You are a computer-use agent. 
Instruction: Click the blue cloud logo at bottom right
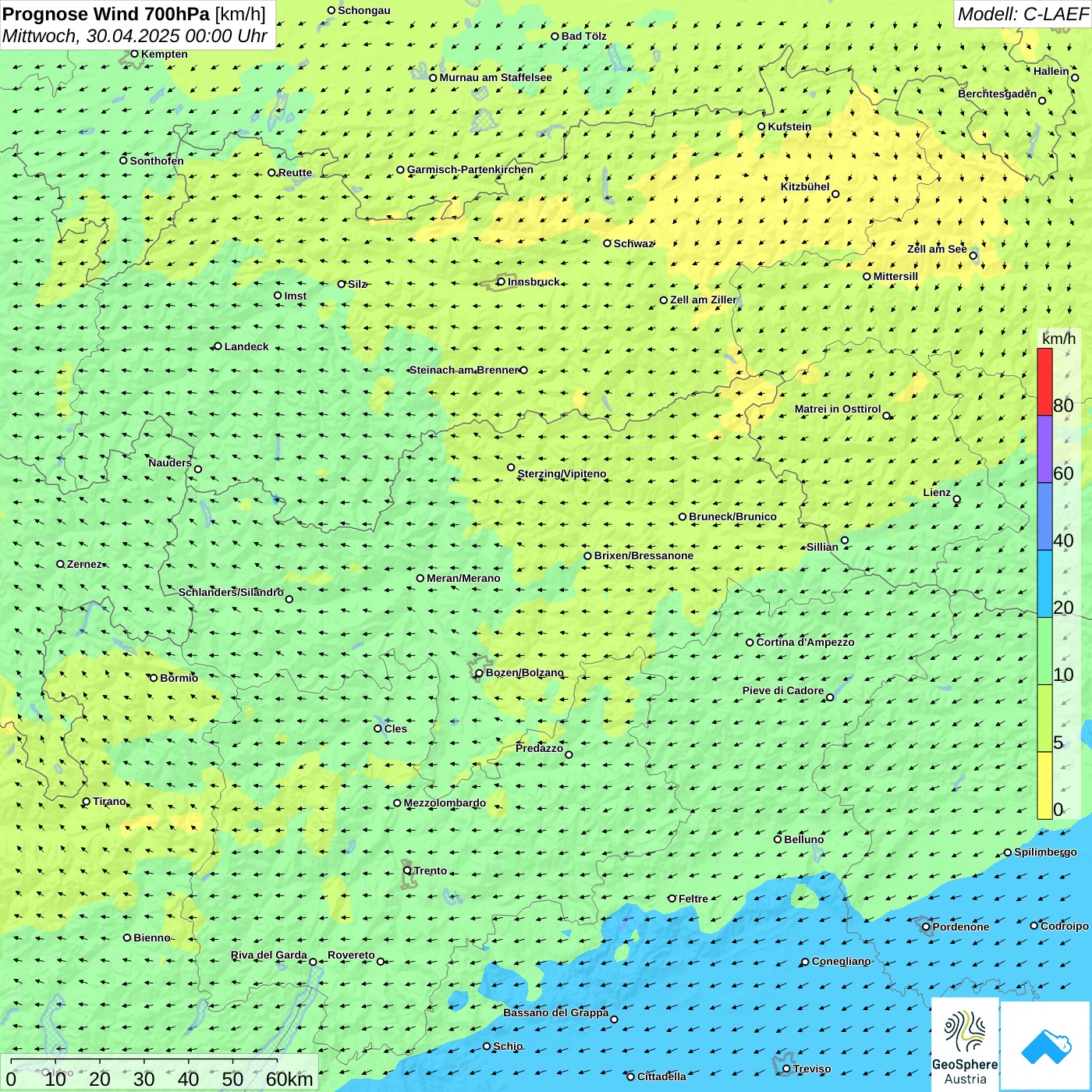(x=1046, y=1046)
